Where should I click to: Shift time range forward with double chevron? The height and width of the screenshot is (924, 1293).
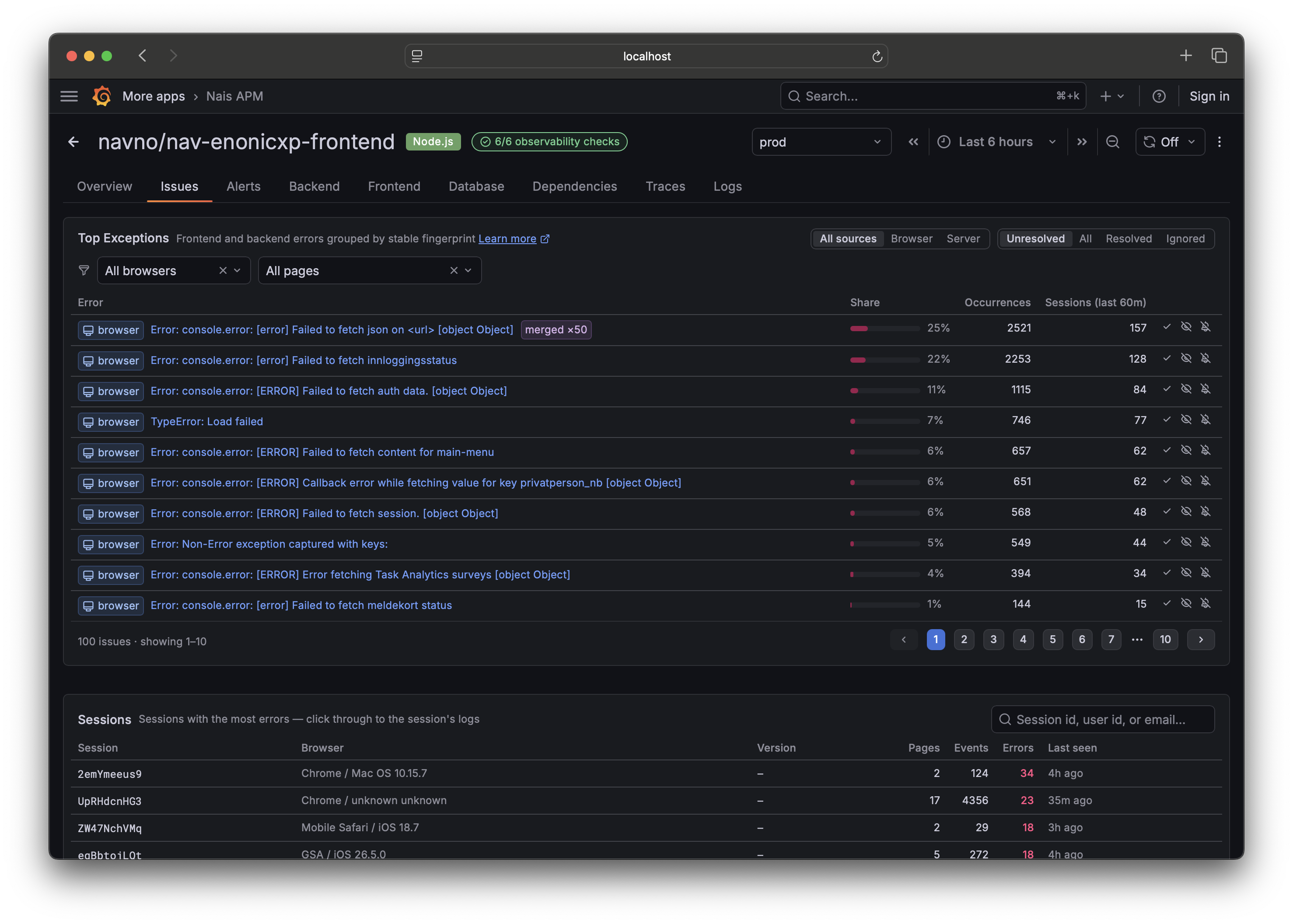point(1081,142)
